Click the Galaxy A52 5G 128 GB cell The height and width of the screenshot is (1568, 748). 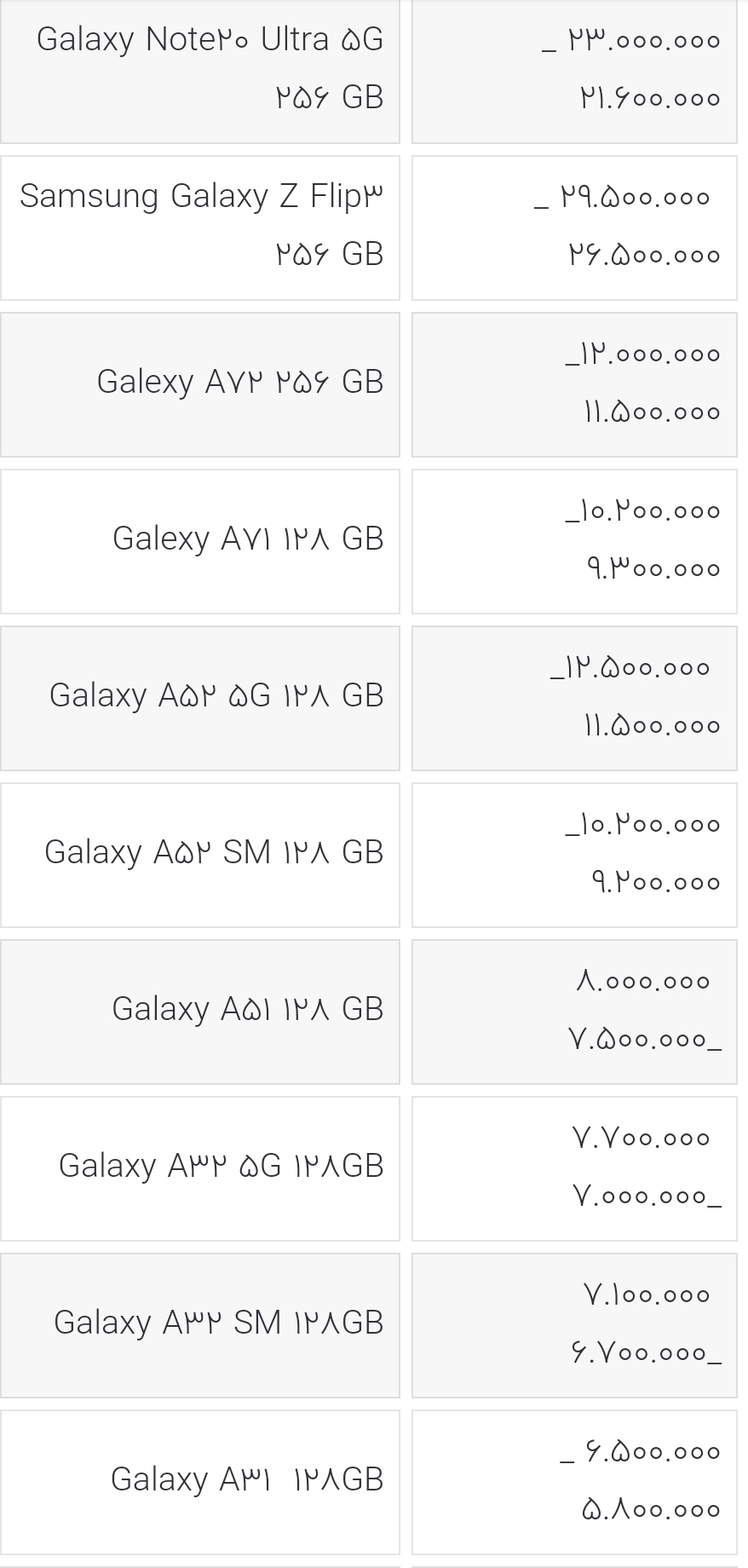(x=200, y=697)
